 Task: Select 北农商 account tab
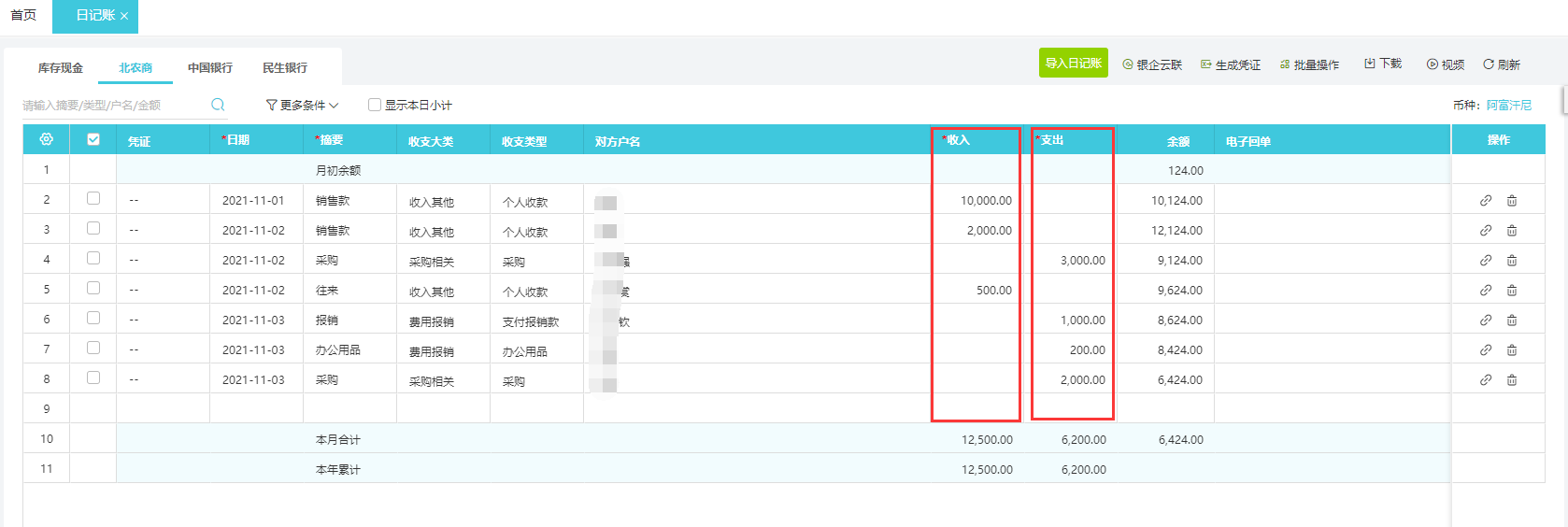point(135,67)
